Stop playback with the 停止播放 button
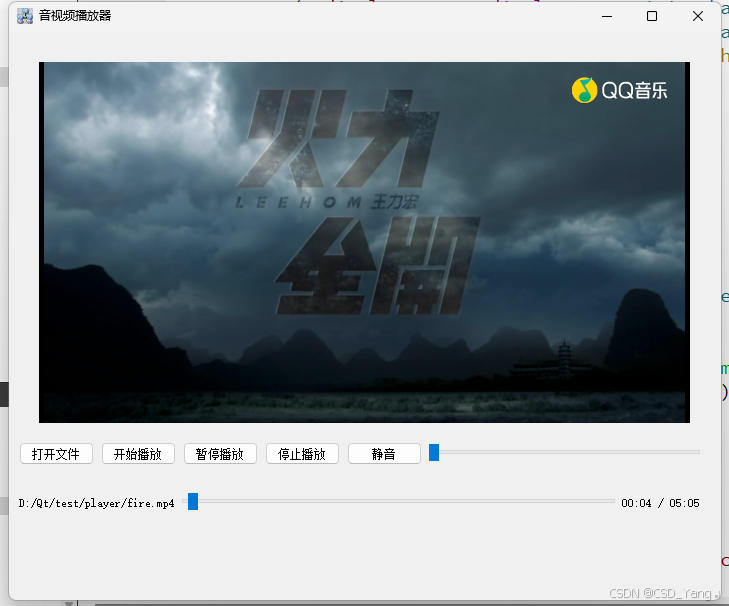The width and height of the screenshot is (729, 606). click(302, 453)
